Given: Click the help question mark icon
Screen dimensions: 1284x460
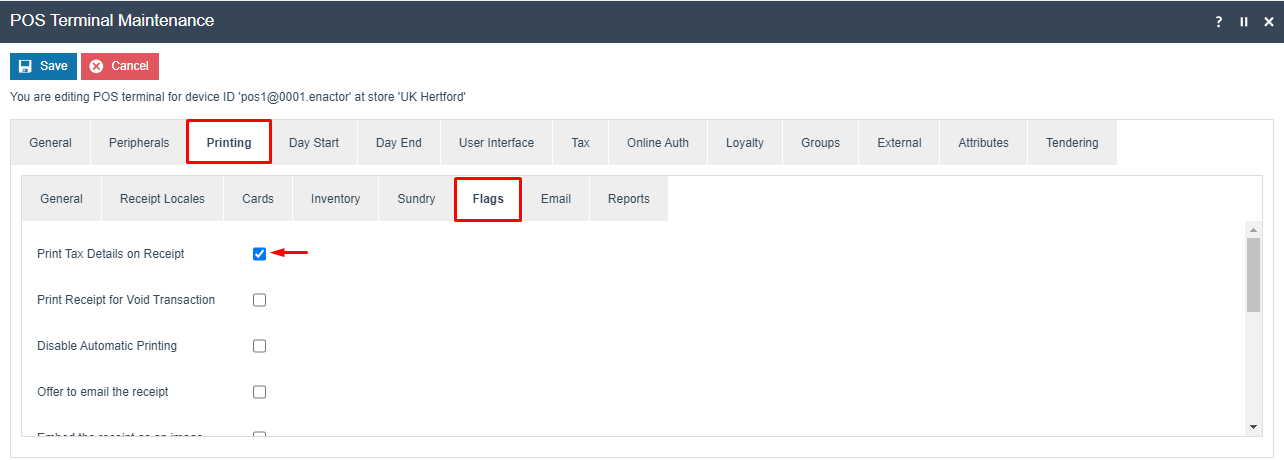Looking at the screenshot, I should (x=1219, y=21).
